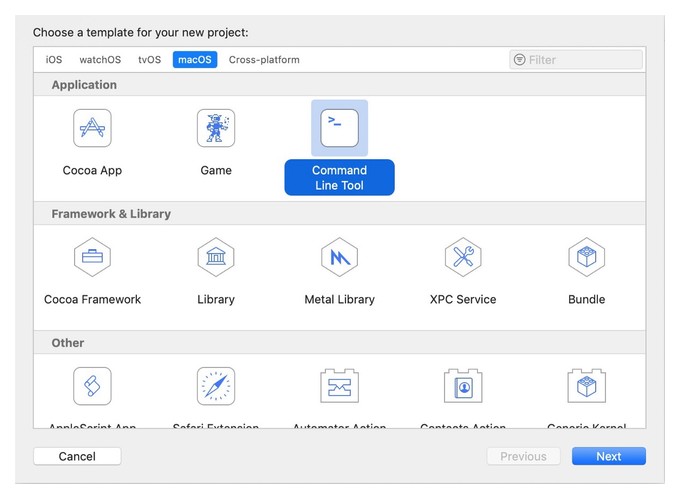680x499 pixels.
Task: Select the Automator Action icon
Action: (340, 386)
